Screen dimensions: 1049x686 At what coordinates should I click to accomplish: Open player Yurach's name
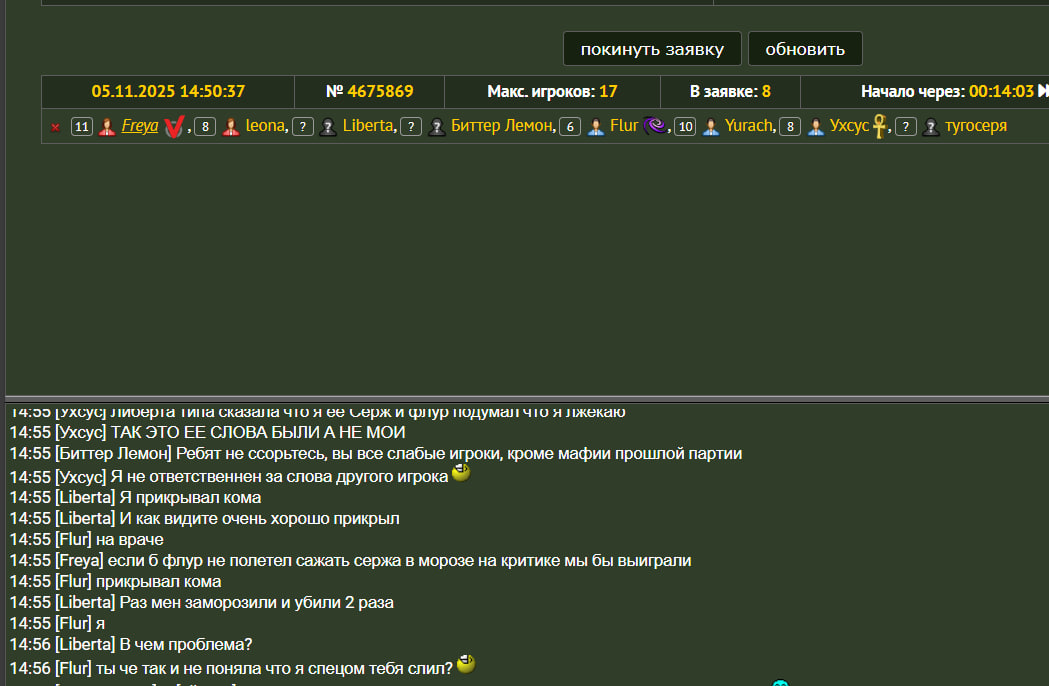[749, 126]
